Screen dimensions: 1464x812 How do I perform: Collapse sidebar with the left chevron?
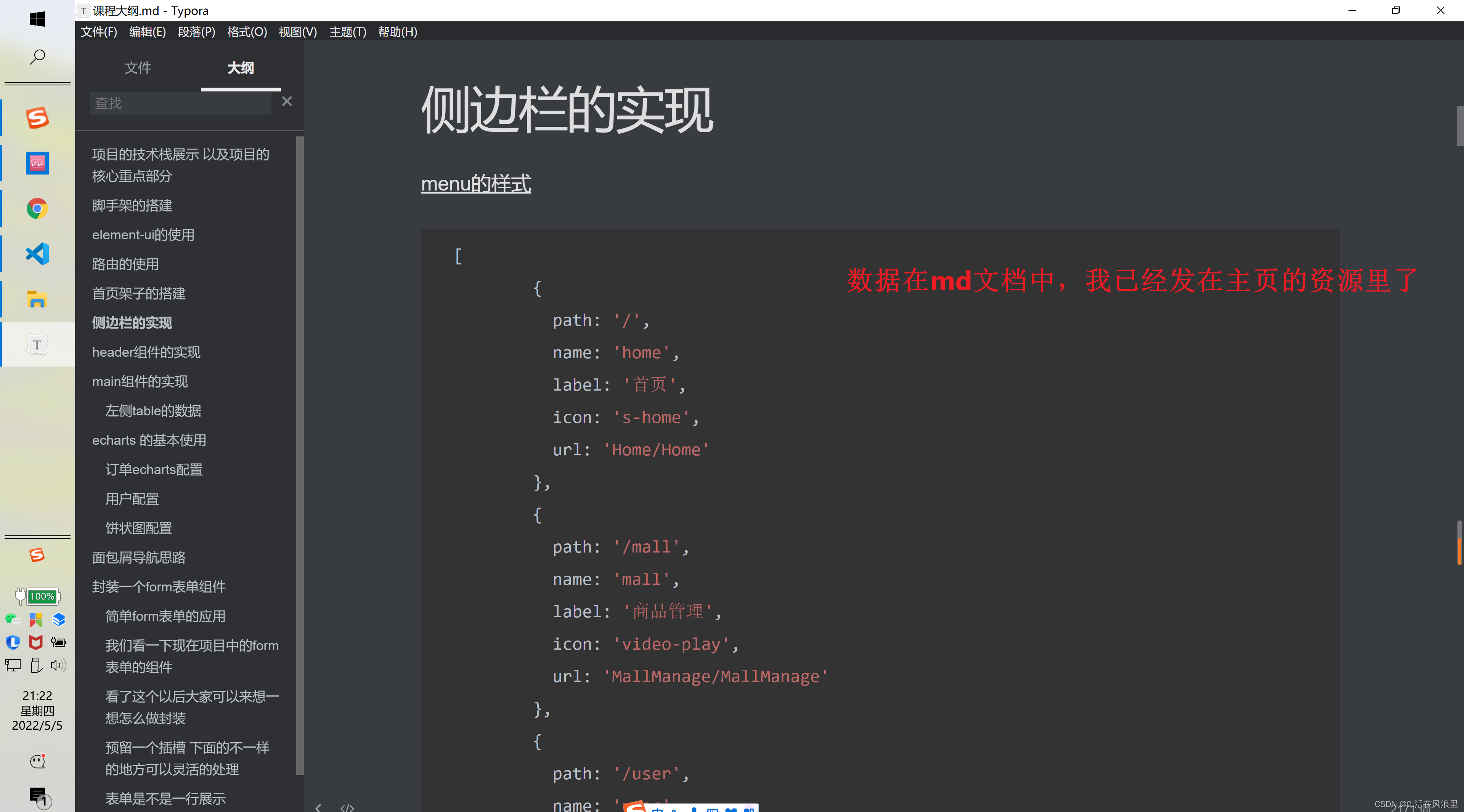click(319, 807)
